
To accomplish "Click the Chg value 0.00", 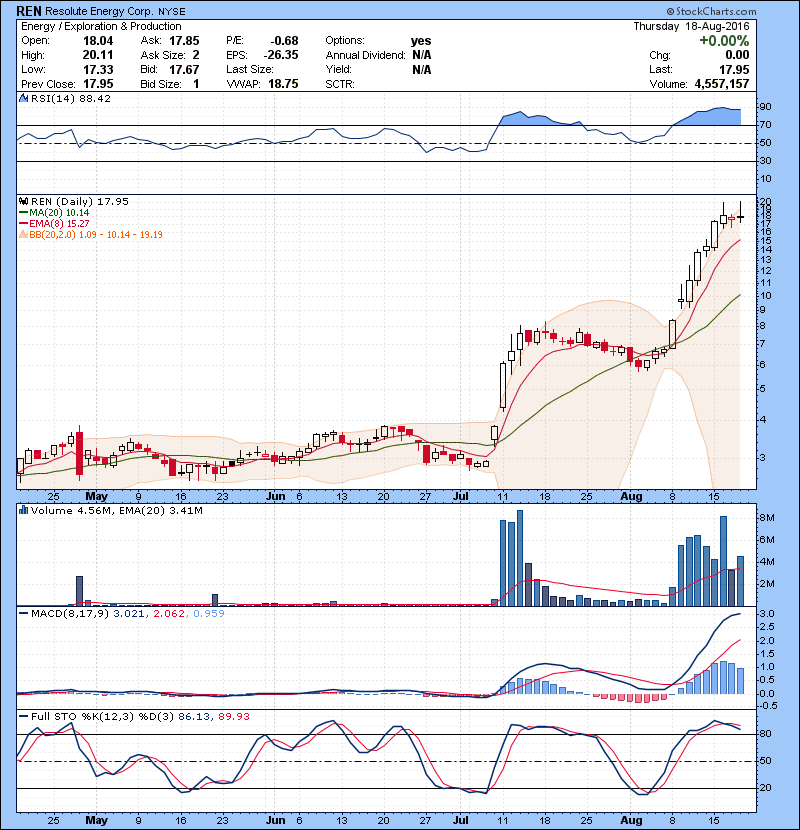I will (738, 55).
